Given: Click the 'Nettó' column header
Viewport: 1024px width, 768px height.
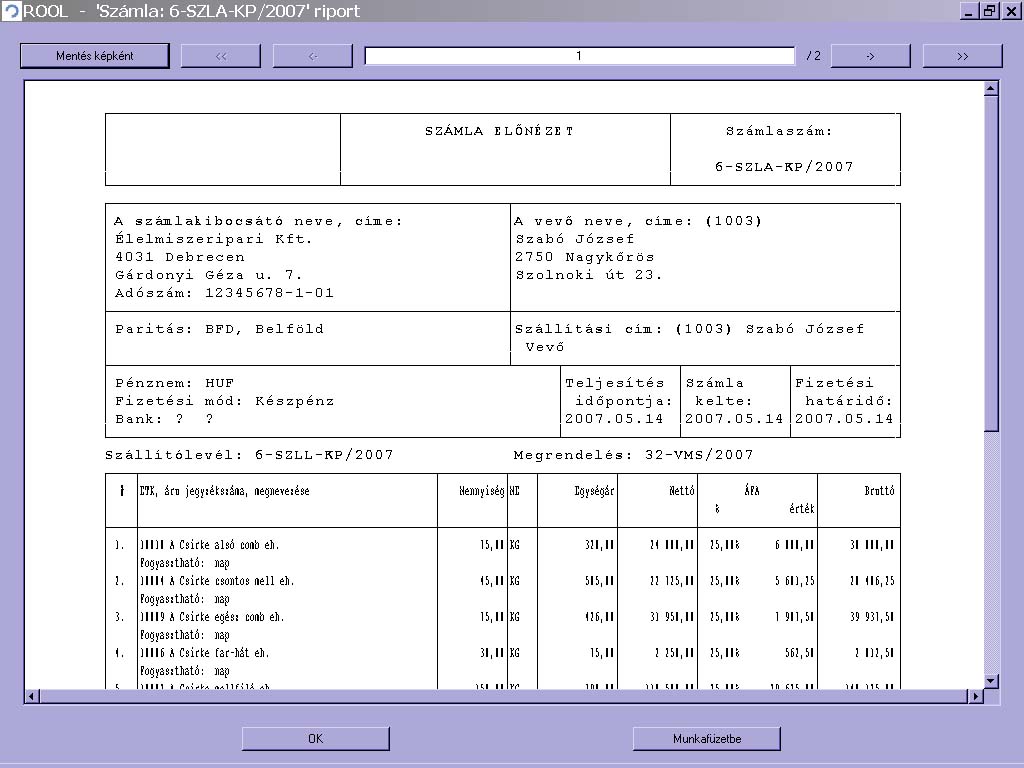Looking at the screenshot, I should (x=682, y=491).
